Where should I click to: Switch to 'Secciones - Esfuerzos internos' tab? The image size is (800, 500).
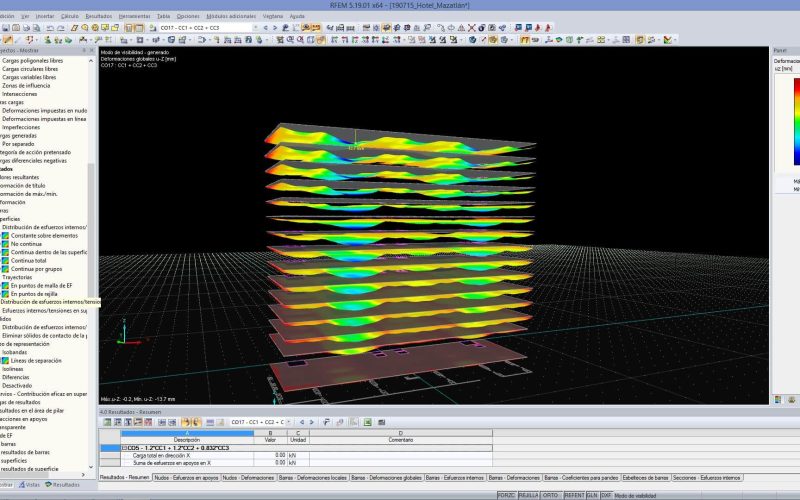pyautogui.click(x=707, y=478)
